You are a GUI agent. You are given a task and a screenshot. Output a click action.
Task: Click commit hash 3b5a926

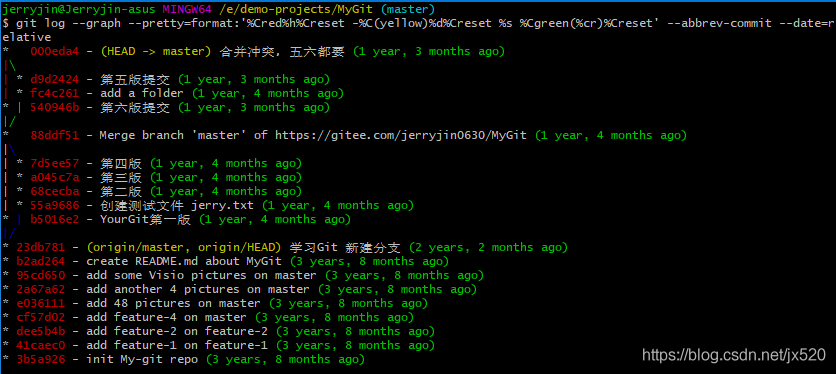(41, 360)
